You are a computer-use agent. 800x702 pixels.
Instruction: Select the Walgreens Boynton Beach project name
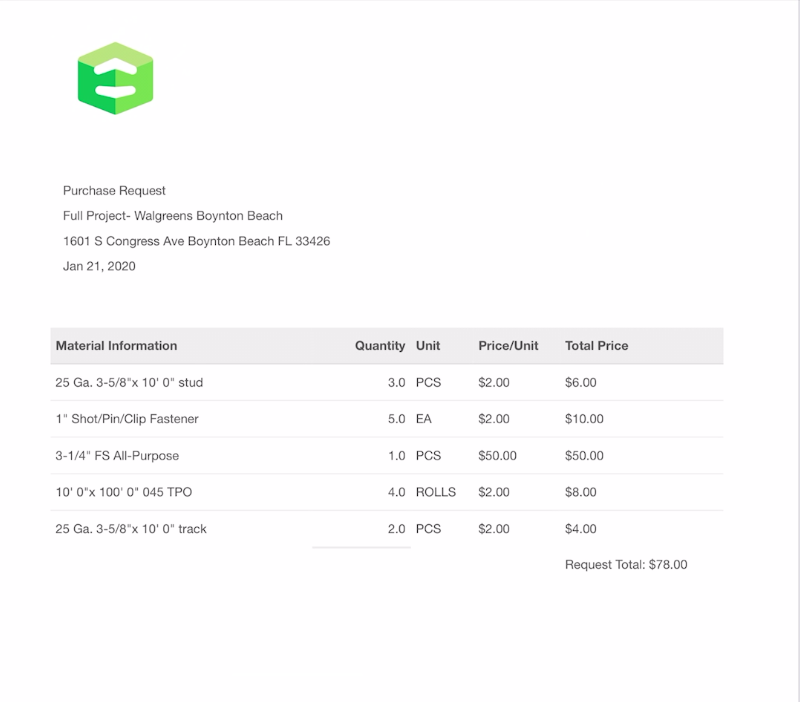pos(173,216)
